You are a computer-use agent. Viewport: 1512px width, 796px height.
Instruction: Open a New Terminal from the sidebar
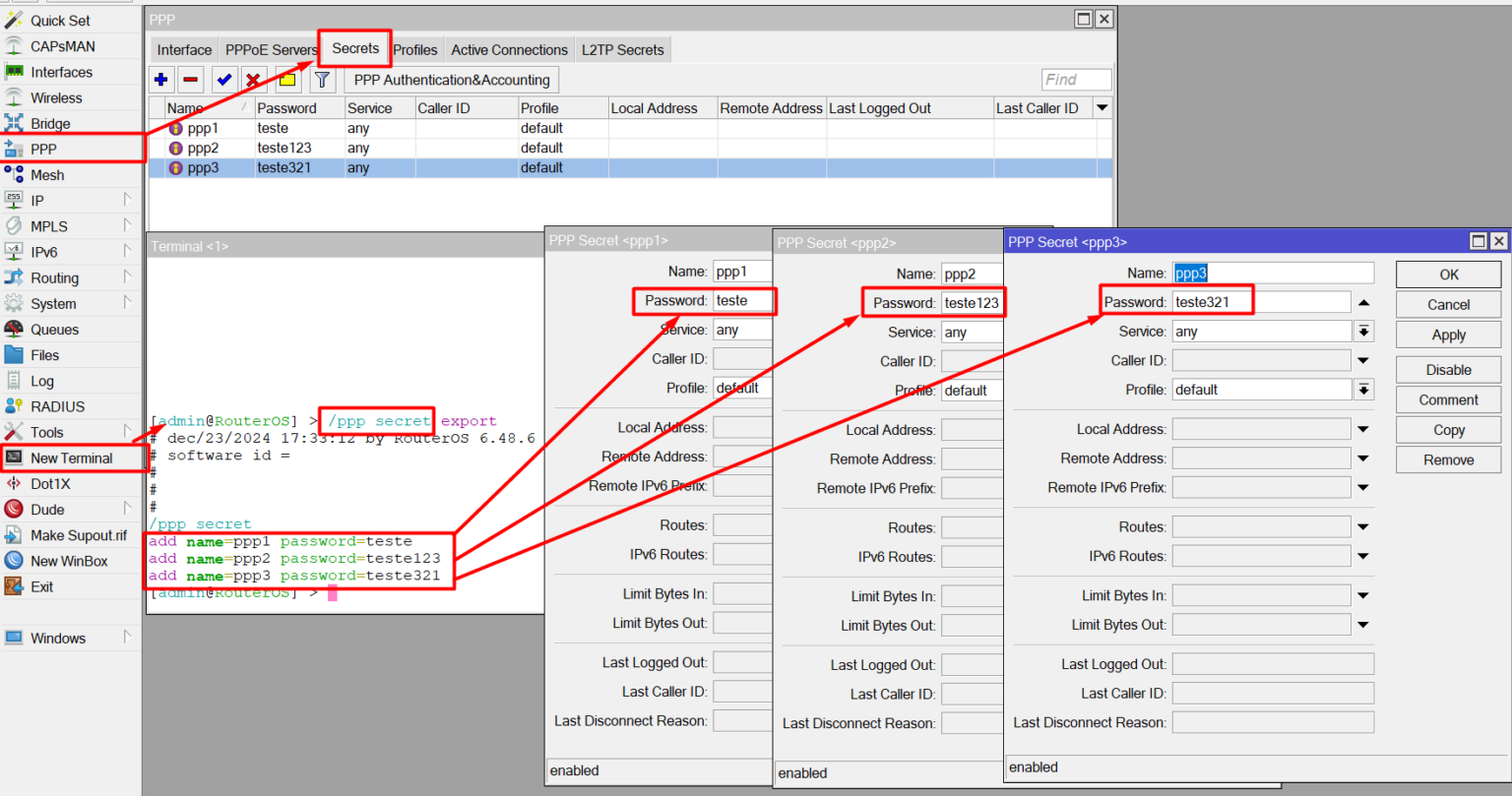[67, 458]
